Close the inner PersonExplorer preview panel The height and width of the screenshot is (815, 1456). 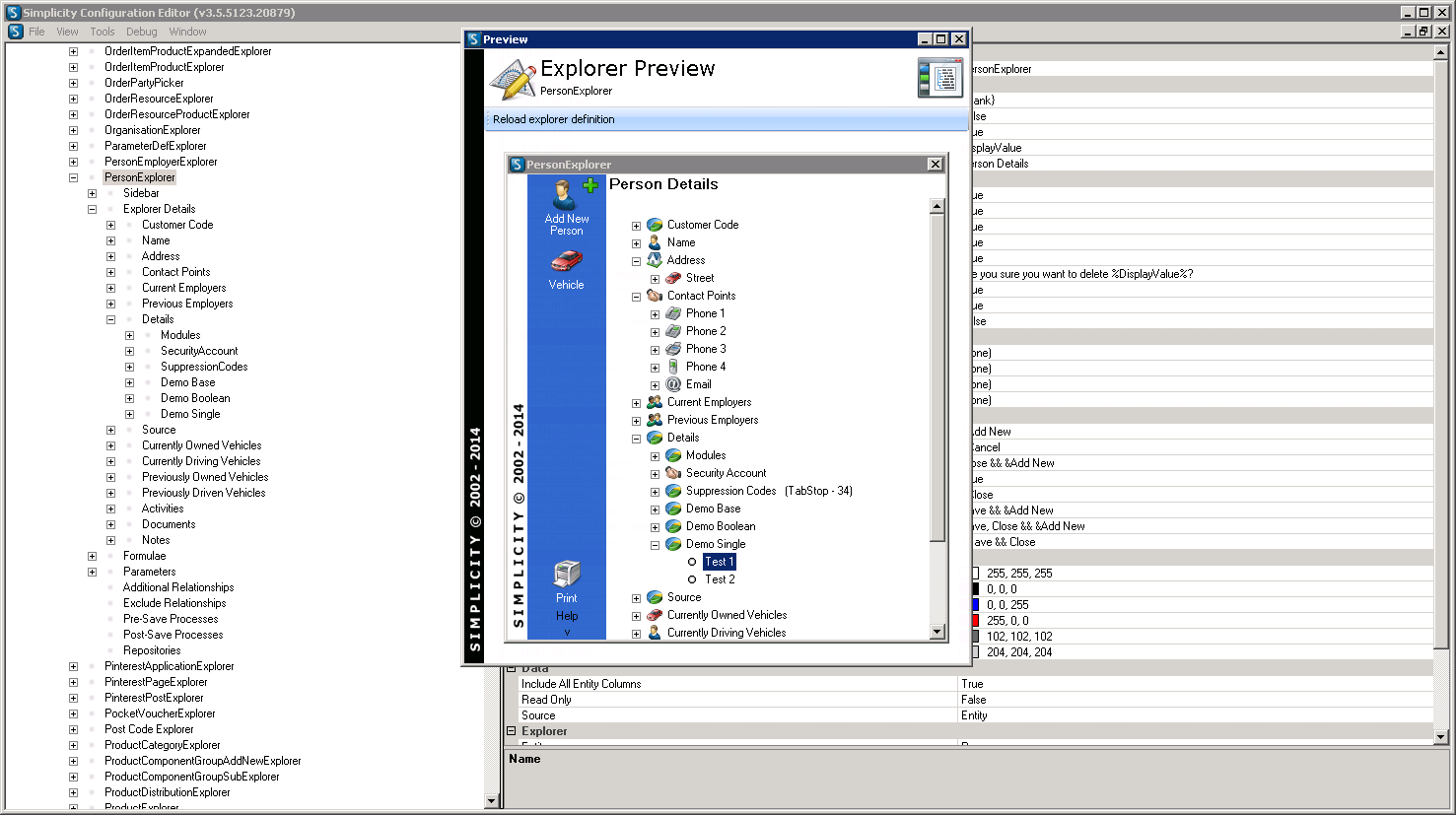pyautogui.click(x=935, y=165)
